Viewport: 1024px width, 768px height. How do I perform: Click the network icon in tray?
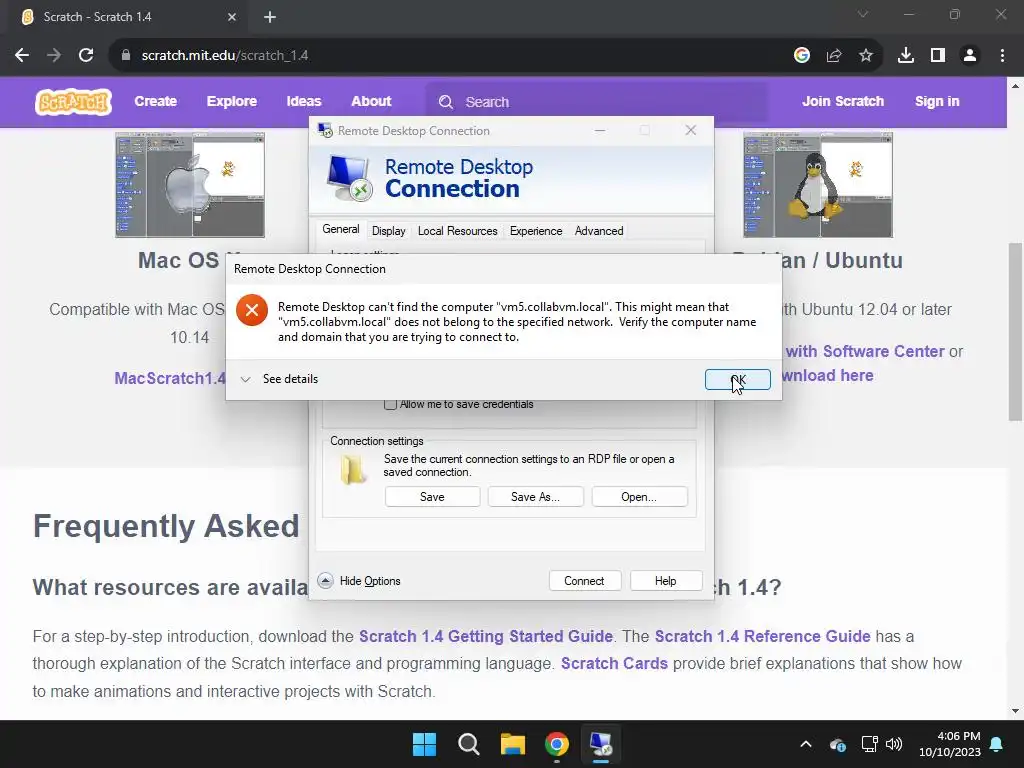coord(869,744)
